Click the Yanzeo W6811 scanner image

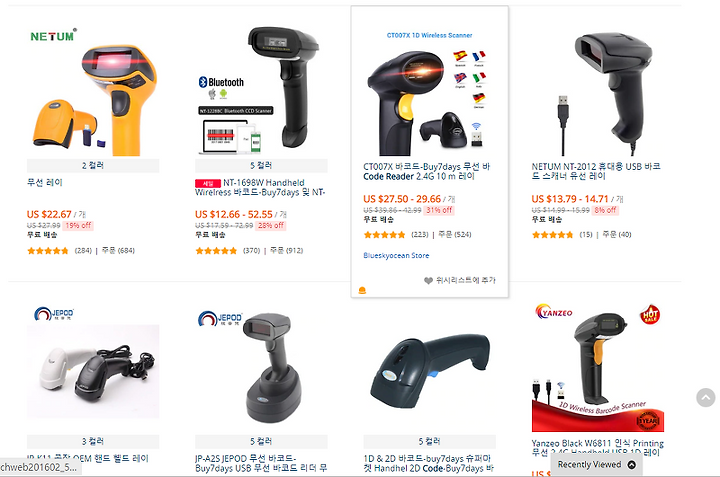[598, 367]
